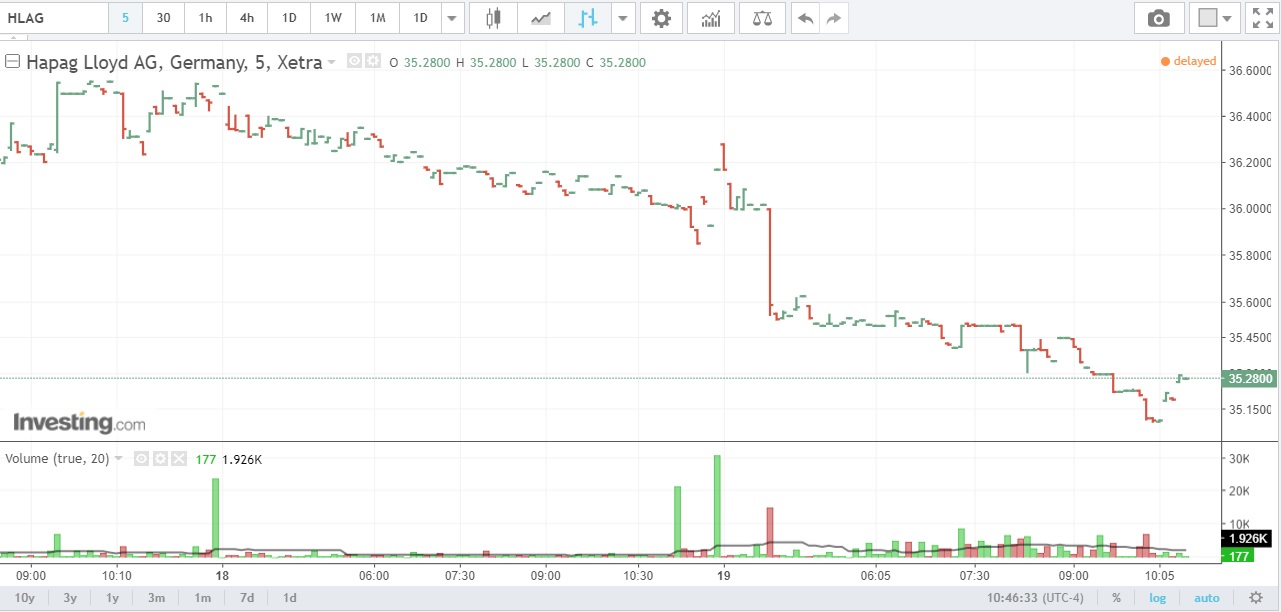Choose the 1W interval

334,18
